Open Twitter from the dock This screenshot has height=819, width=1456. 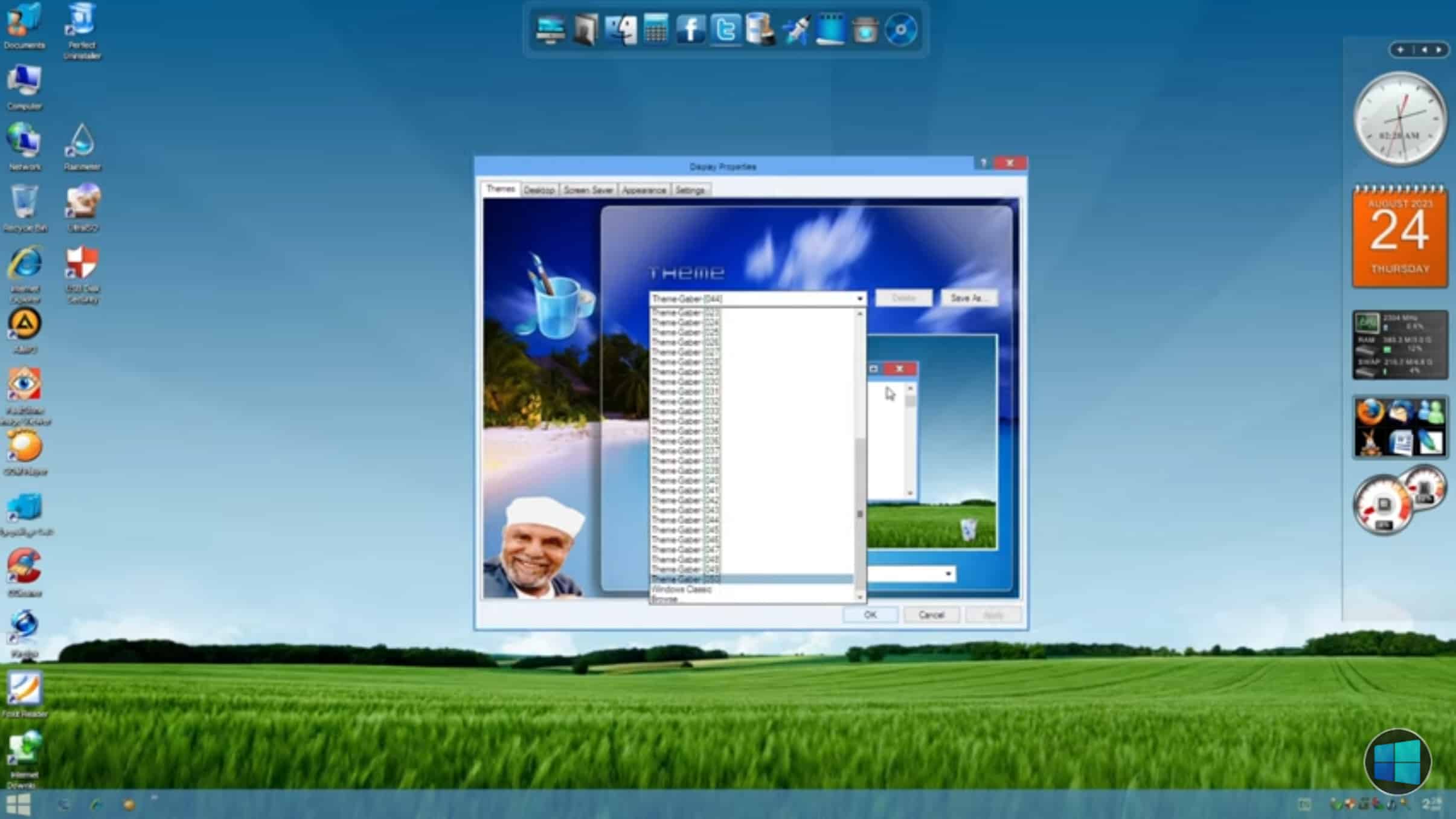tap(725, 30)
